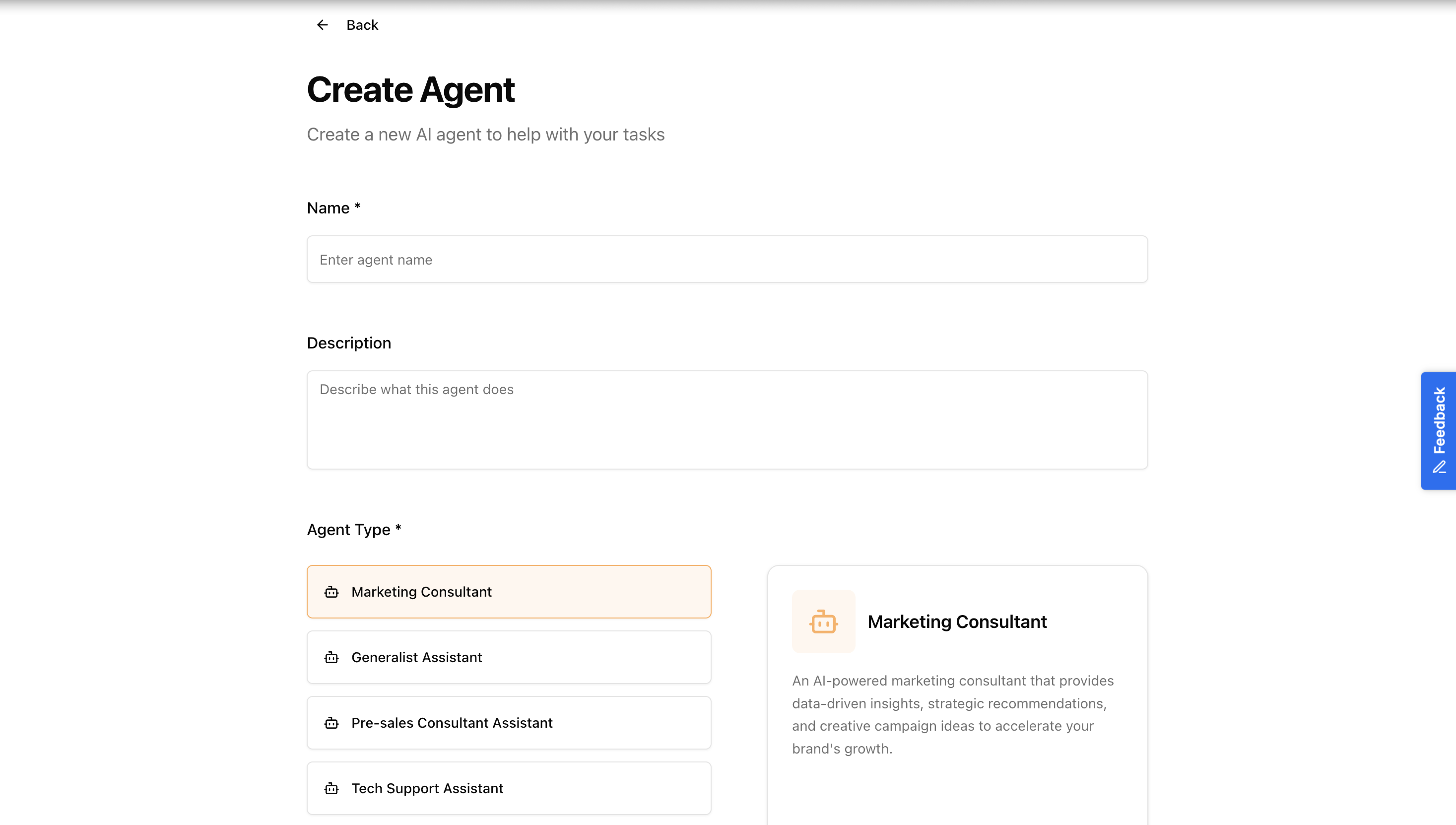Click the robot icon beside Marketing Consultant option
Image resolution: width=1456 pixels, height=825 pixels.
point(331,592)
